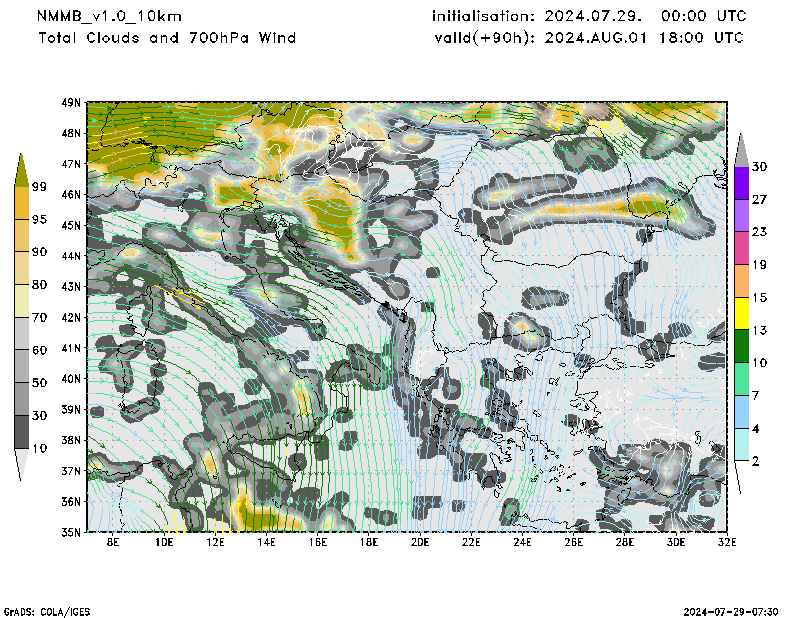Select the yellow swatch between 13 and 15
This screenshot has width=800, height=618.
pos(742,314)
